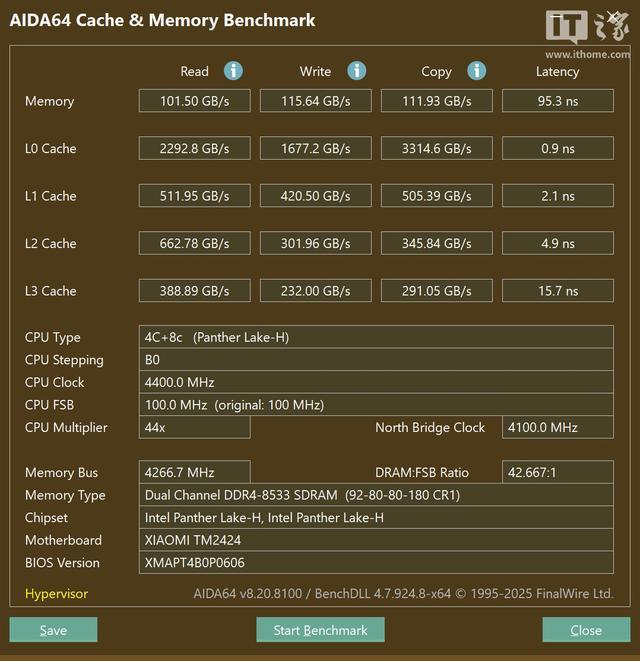The height and width of the screenshot is (661, 640).
Task: Click BIOS Version field XMAPT4B0P0606
Action: 376,562
